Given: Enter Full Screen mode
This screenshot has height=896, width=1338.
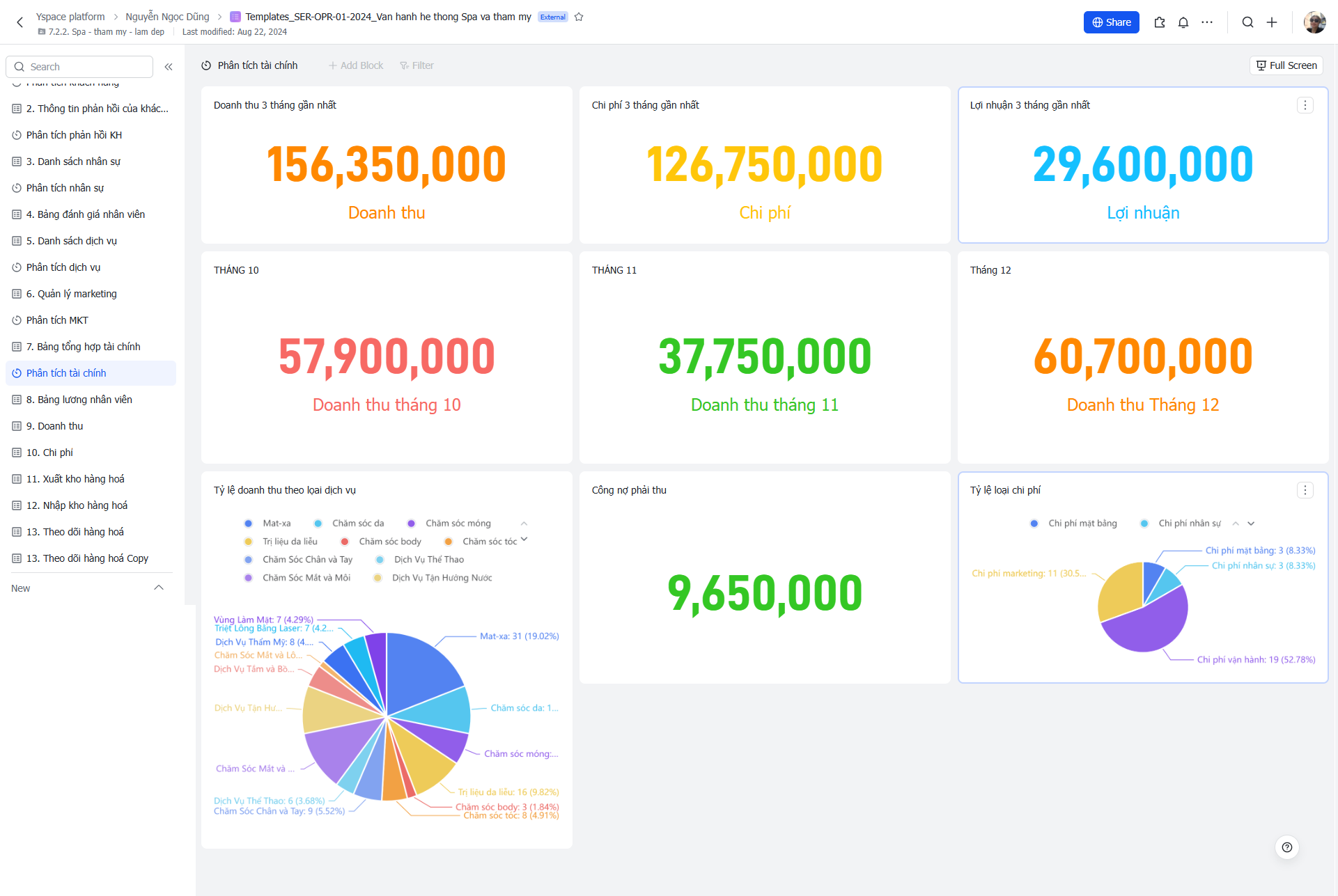Looking at the screenshot, I should click(x=1286, y=65).
